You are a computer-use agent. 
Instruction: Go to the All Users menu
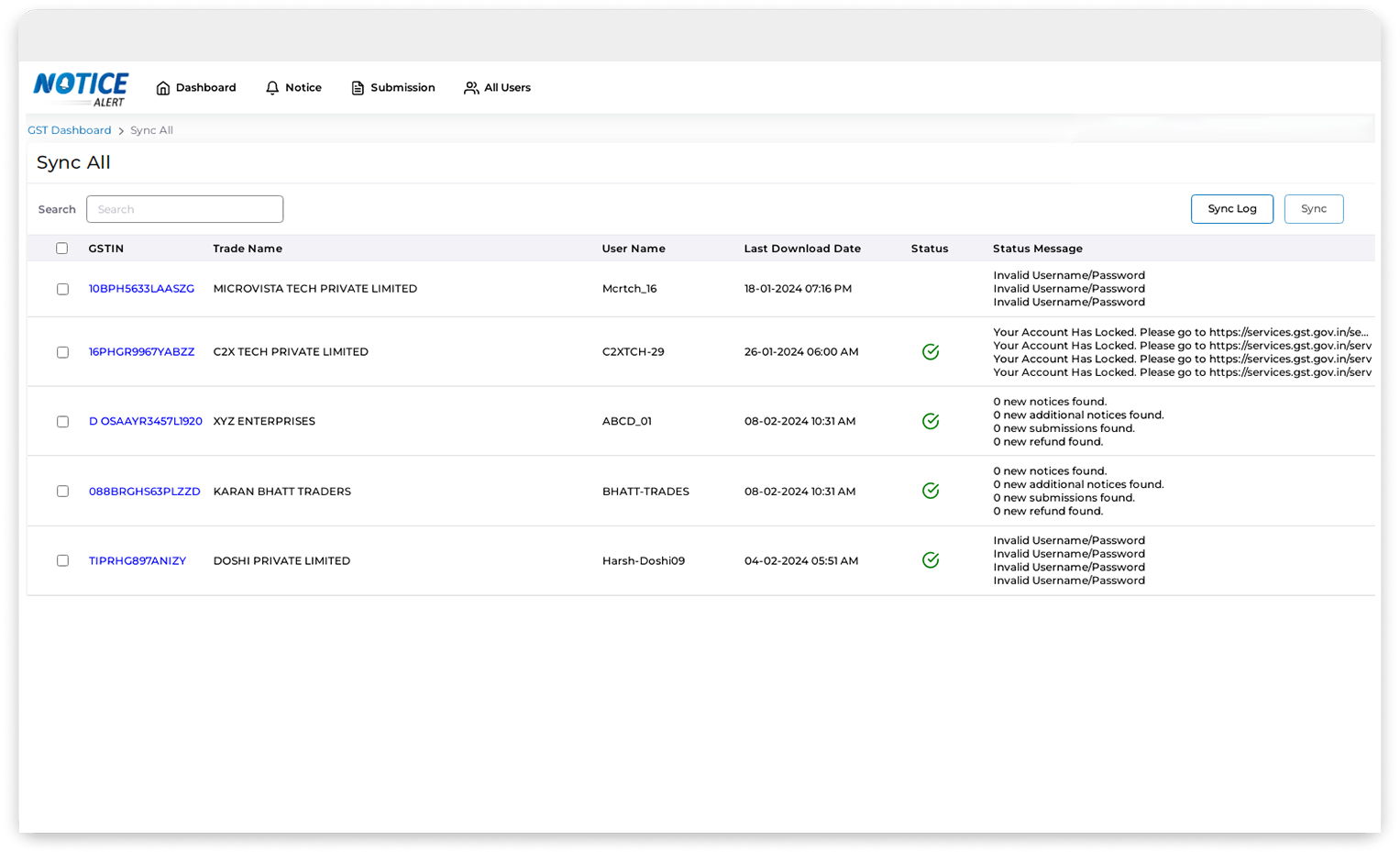[507, 88]
